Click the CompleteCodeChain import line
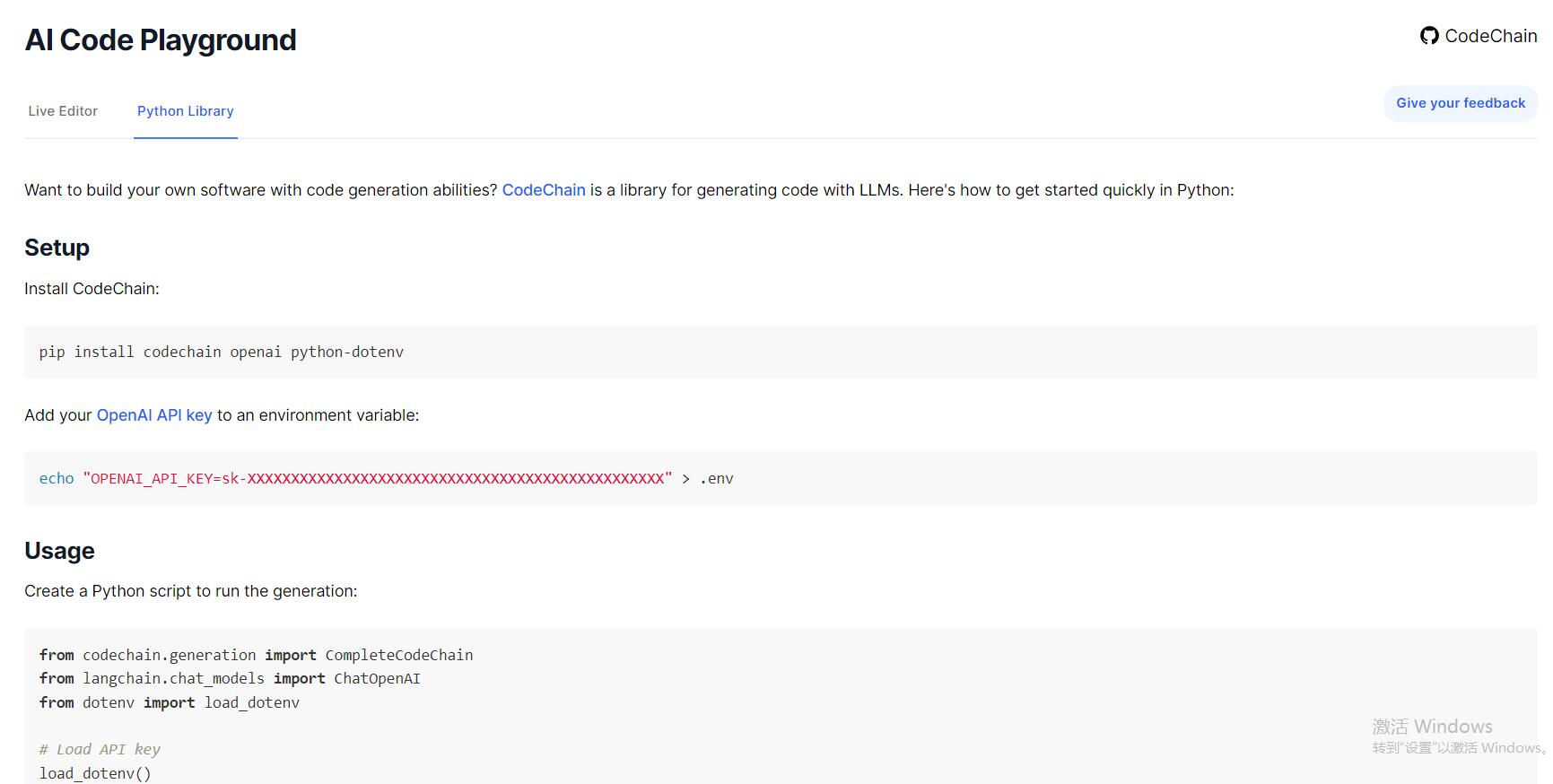1553x784 pixels. pyautogui.click(x=256, y=656)
